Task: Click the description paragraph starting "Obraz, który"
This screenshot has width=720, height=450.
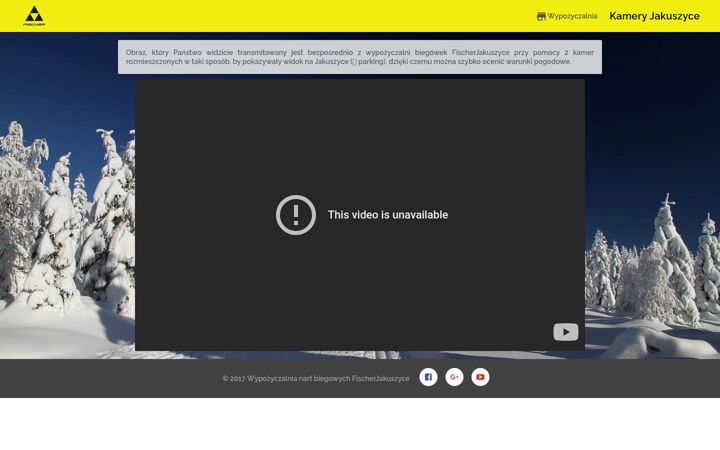Action: [x=360, y=57]
